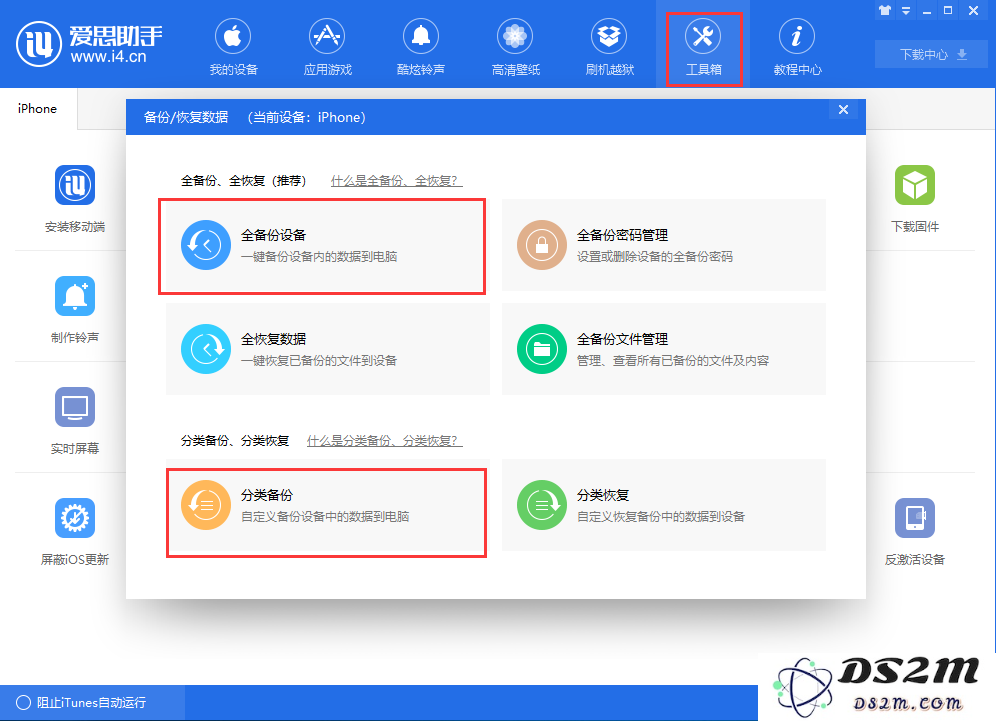Click the 爱思助手 i4 logo

(89, 44)
